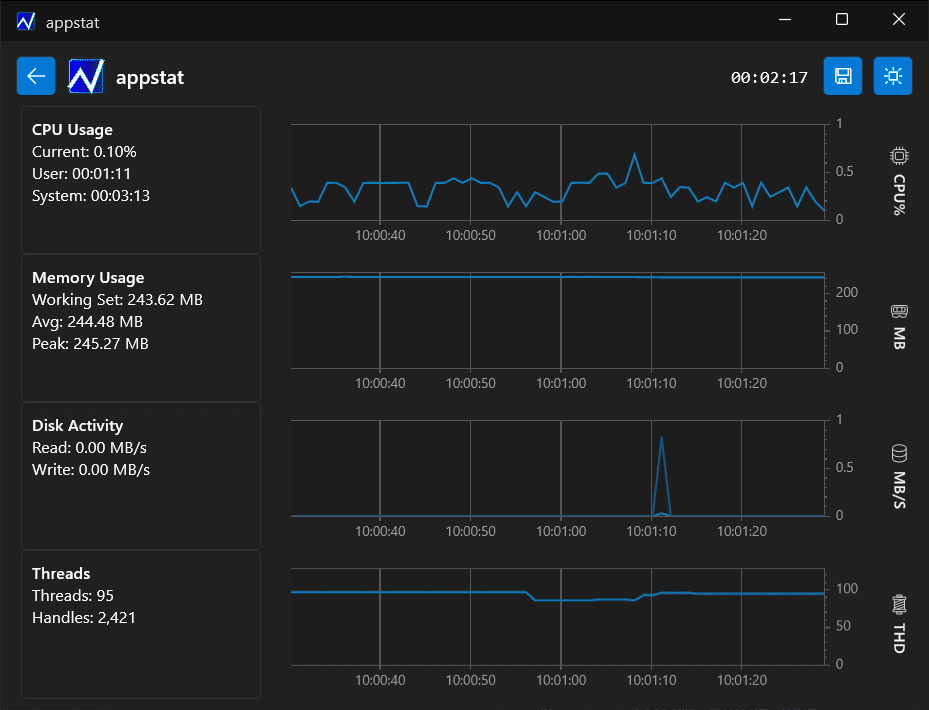This screenshot has width=929, height=710.
Task: Click the save disk icon
Action: (842, 76)
